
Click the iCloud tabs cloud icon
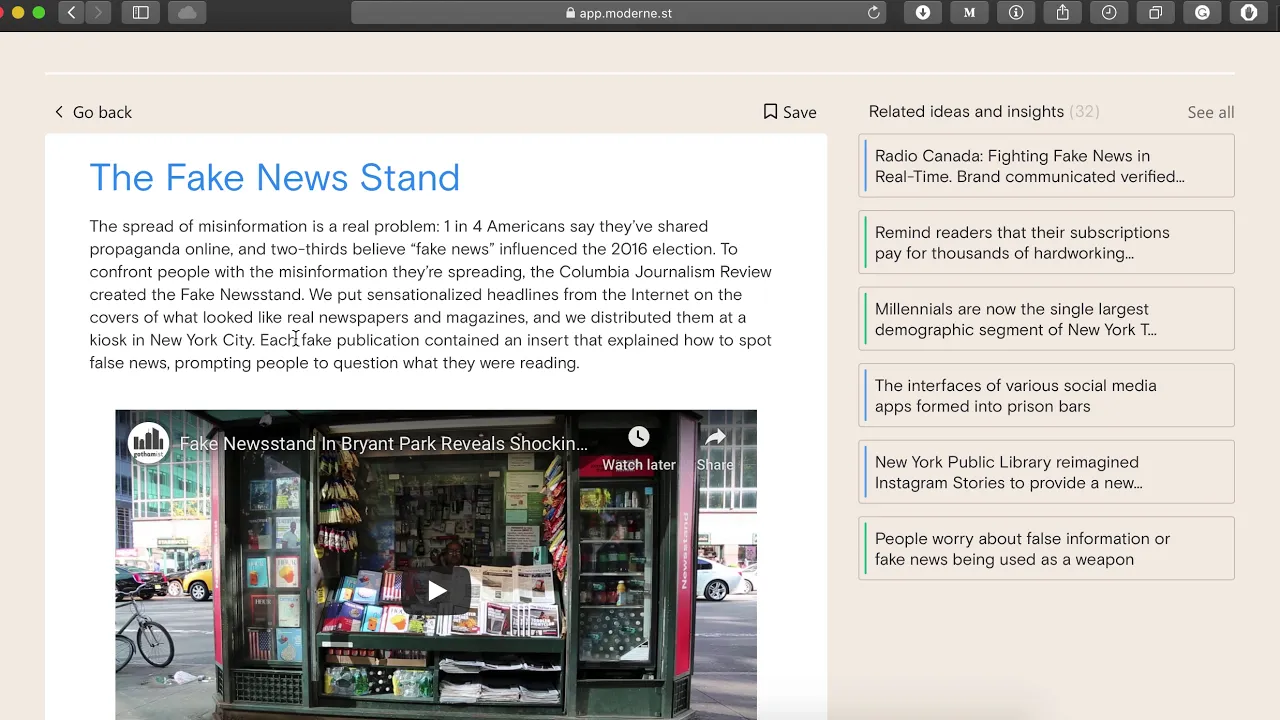(x=187, y=12)
